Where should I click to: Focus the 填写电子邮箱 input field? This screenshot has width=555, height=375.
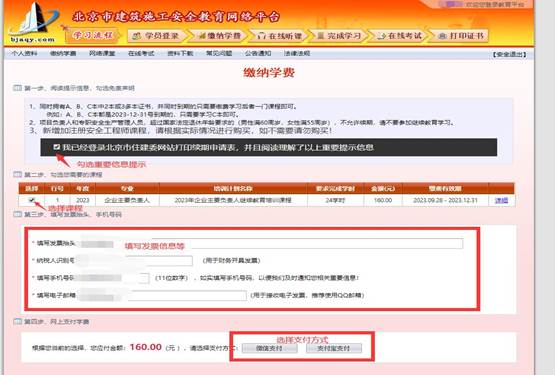(162, 295)
